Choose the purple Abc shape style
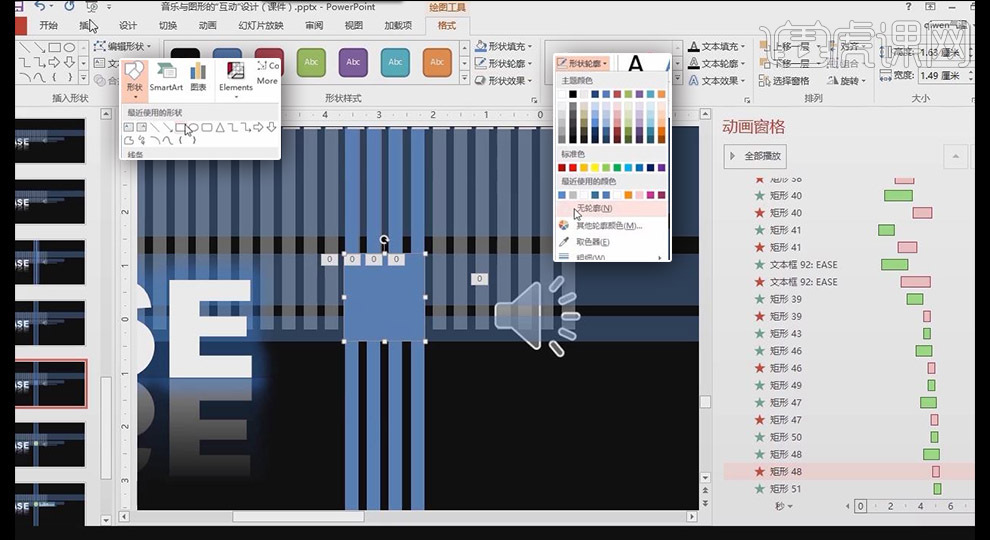This screenshot has width=990, height=540. pyautogui.click(x=353, y=62)
